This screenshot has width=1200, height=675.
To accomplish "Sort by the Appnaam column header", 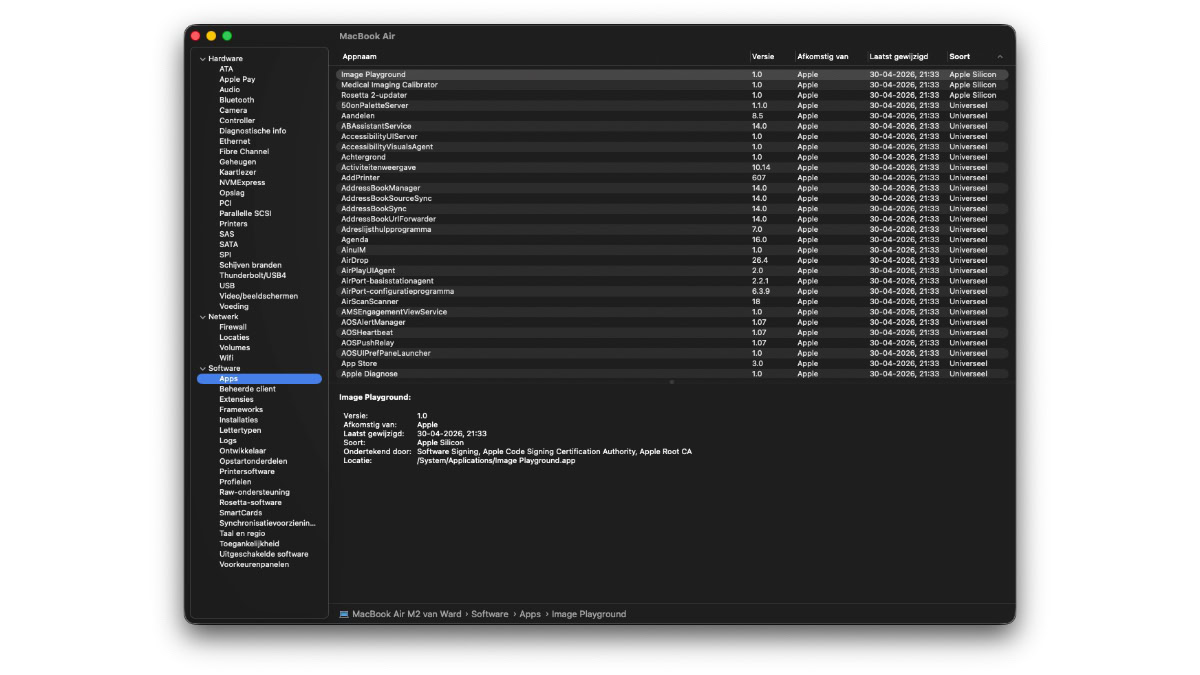I will [x=359, y=57].
